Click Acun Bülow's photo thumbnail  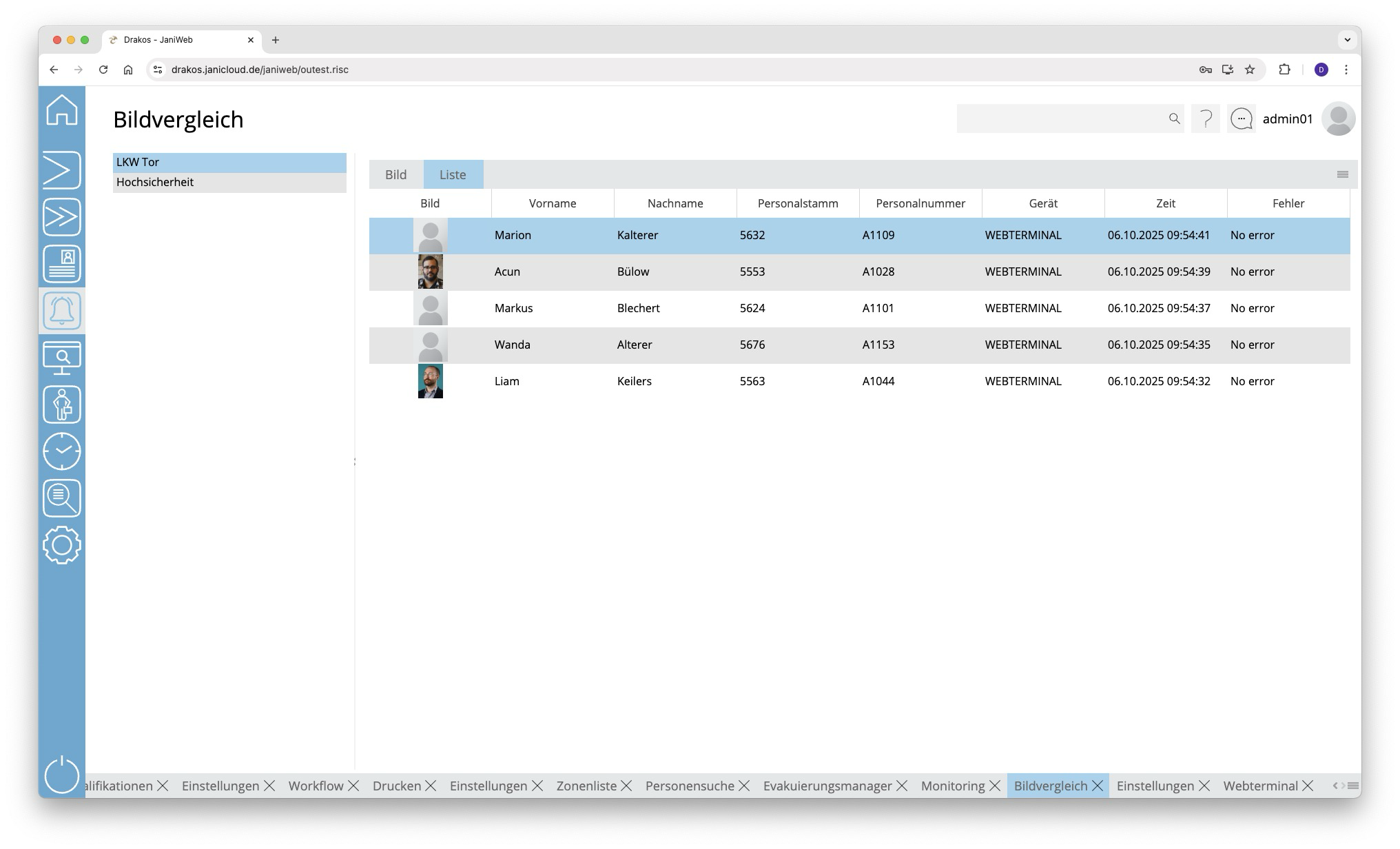[430, 272]
